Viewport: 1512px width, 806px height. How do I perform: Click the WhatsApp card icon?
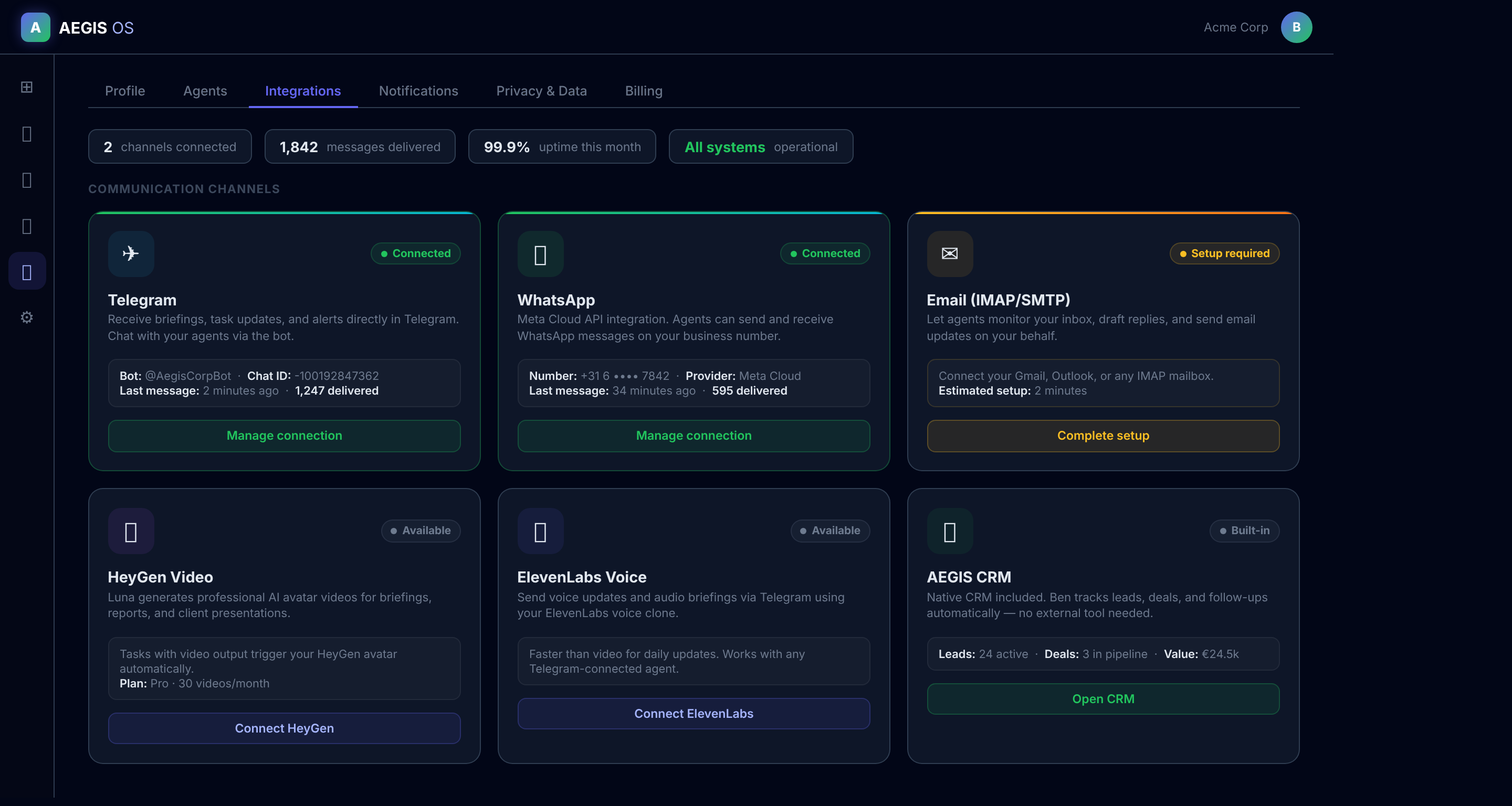pos(540,253)
